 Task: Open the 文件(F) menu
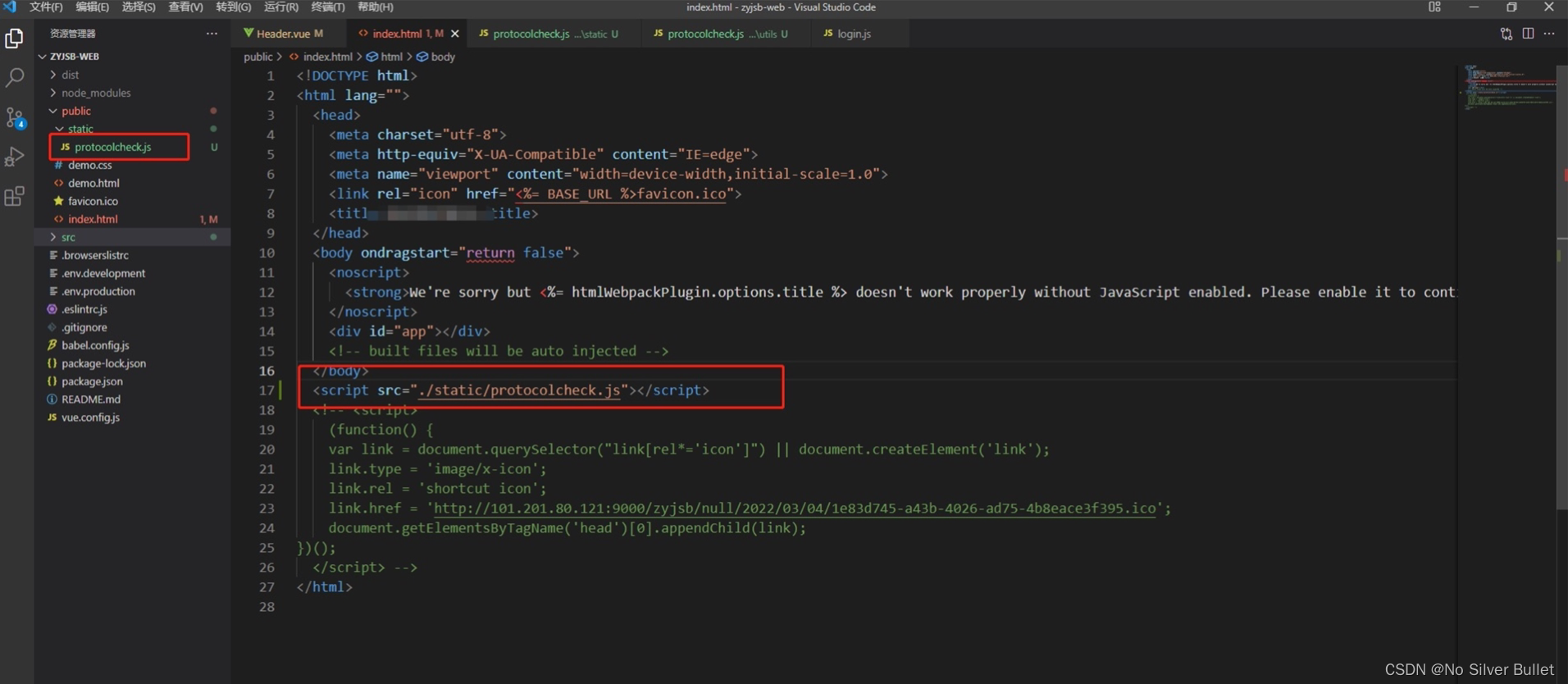tap(46, 7)
